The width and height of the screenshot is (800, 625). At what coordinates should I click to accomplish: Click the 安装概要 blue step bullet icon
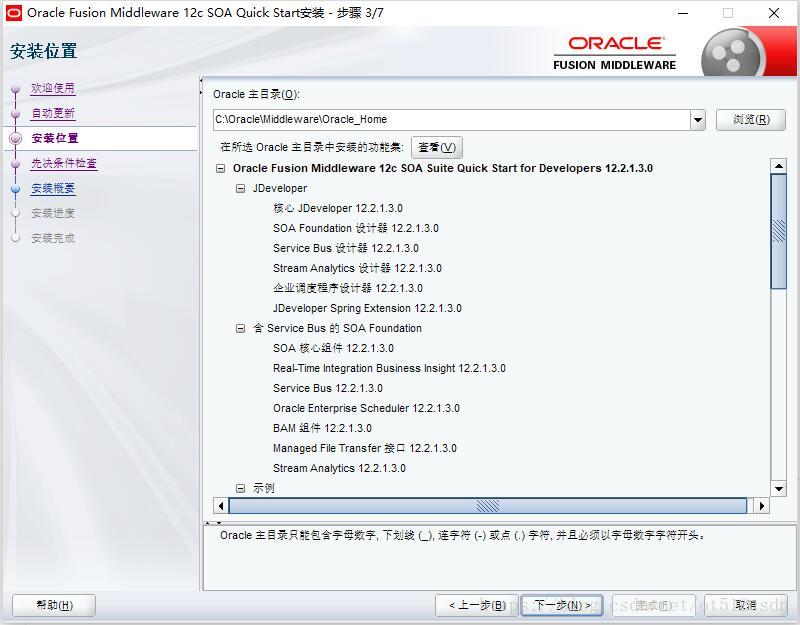pyautogui.click(x=16, y=189)
